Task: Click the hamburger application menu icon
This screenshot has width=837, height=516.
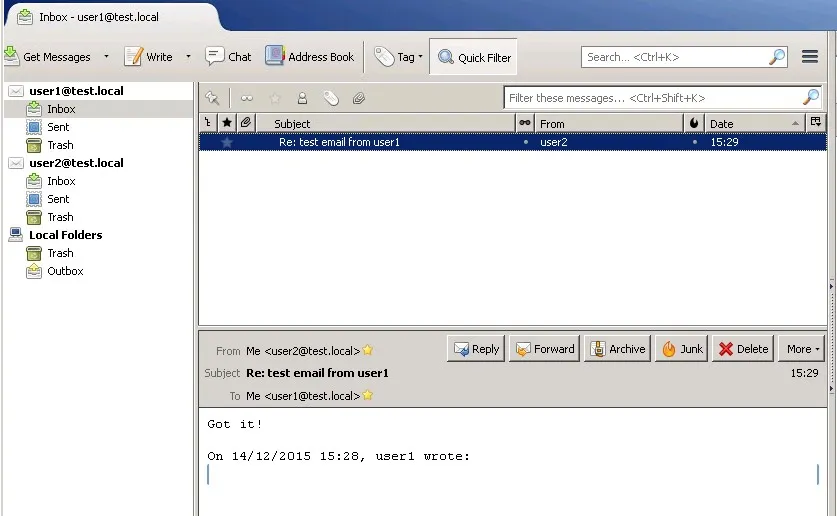Action: pos(810,57)
